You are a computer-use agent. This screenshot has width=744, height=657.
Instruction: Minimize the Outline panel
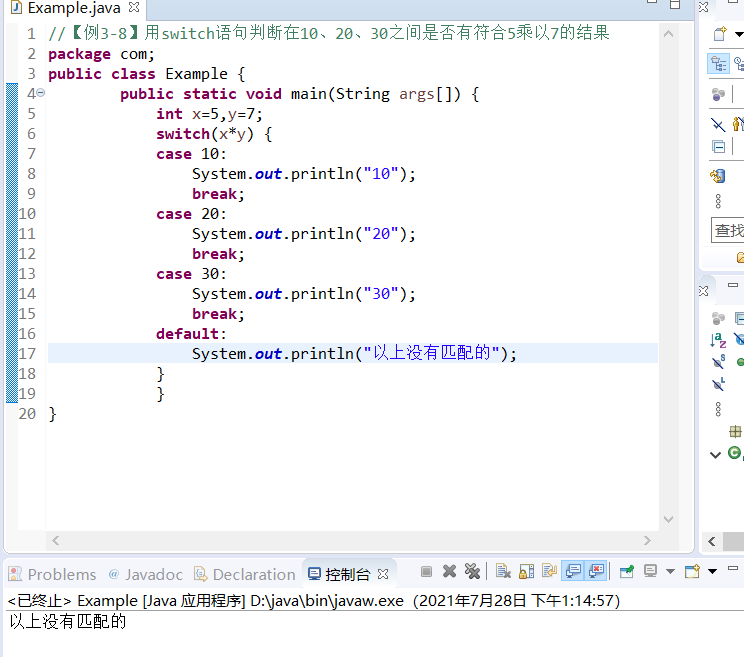coord(733,285)
